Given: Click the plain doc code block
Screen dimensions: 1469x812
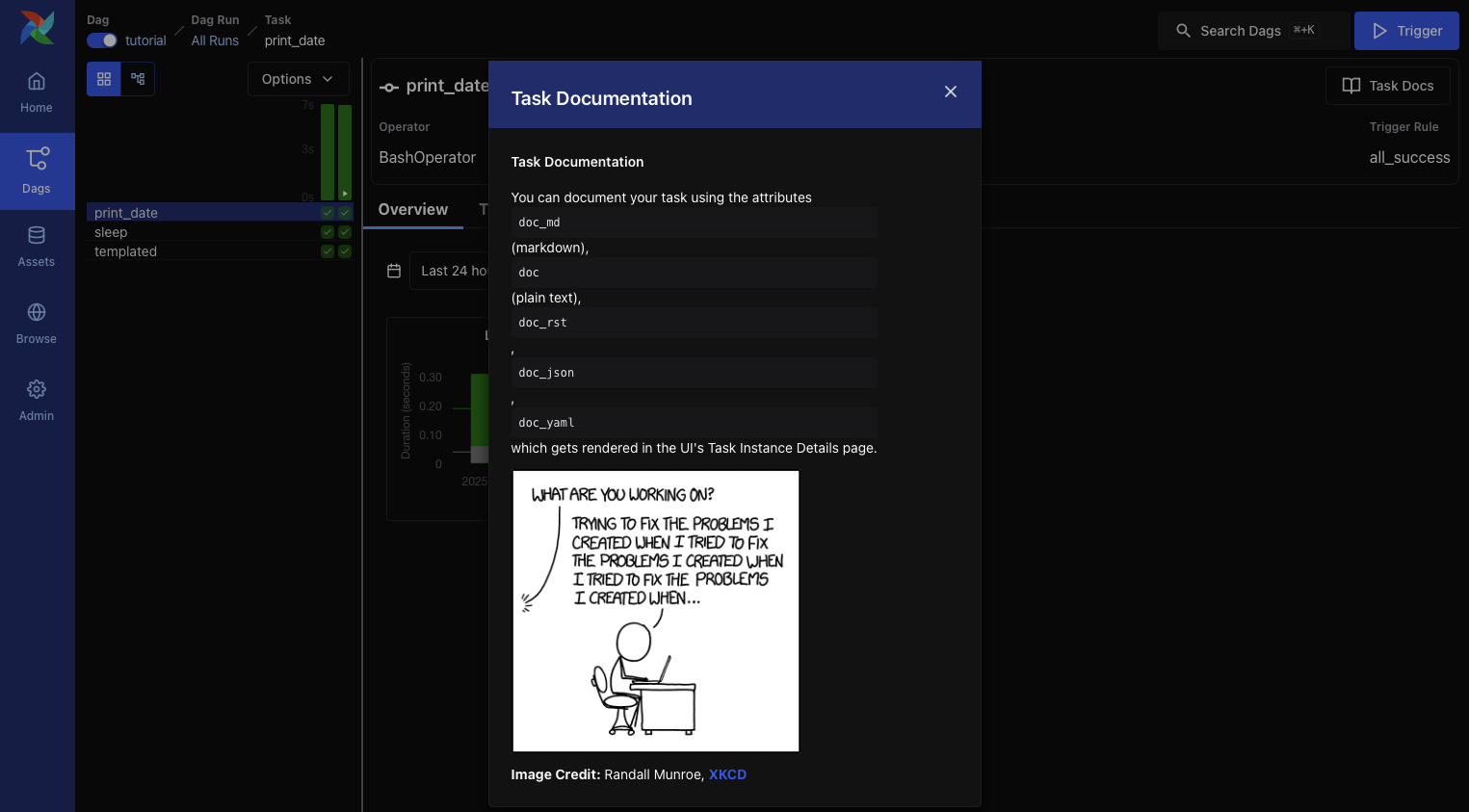Looking at the screenshot, I should pos(695,273).
